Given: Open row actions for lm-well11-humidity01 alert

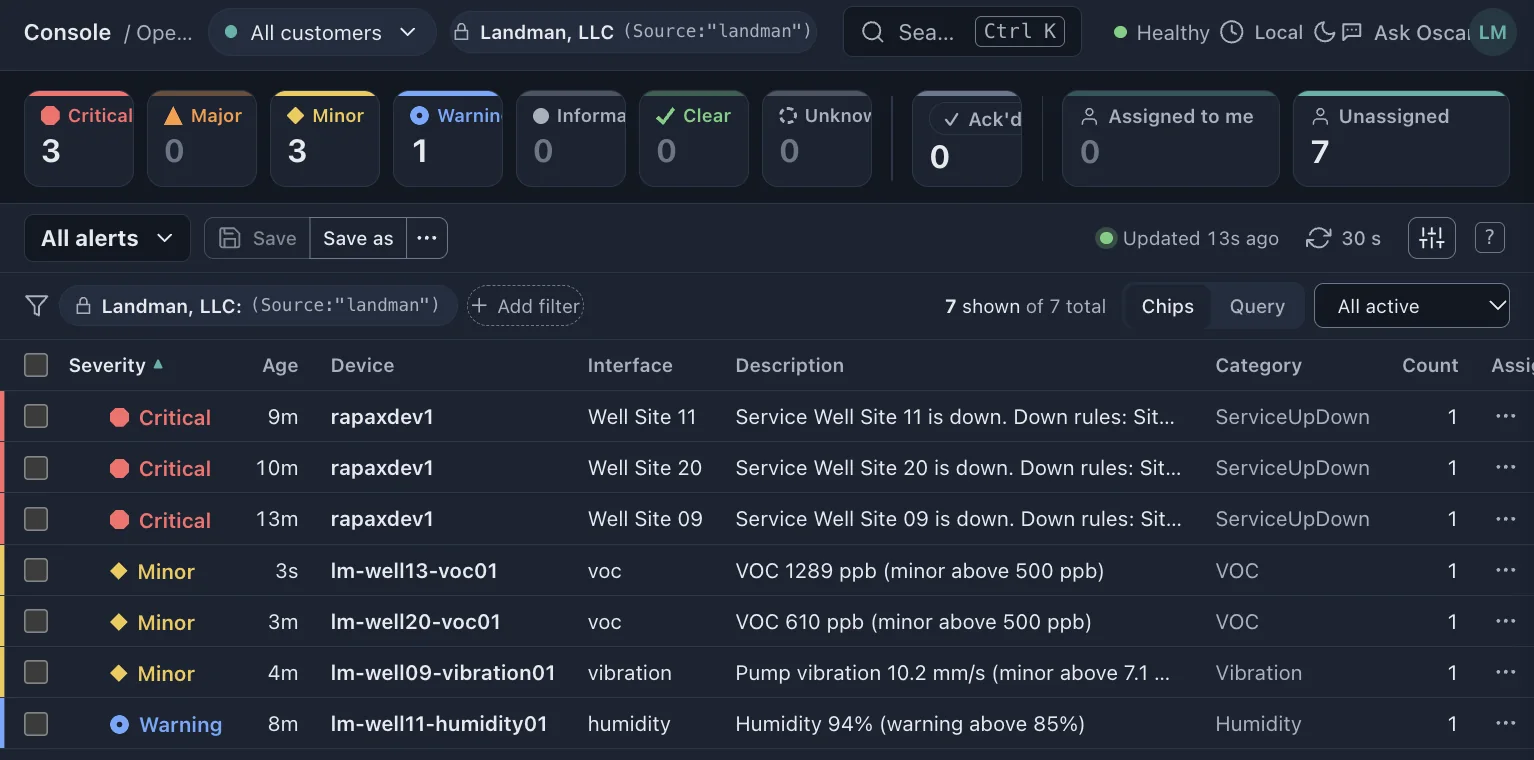Looking at the screenshot, I should point(1505,724).
